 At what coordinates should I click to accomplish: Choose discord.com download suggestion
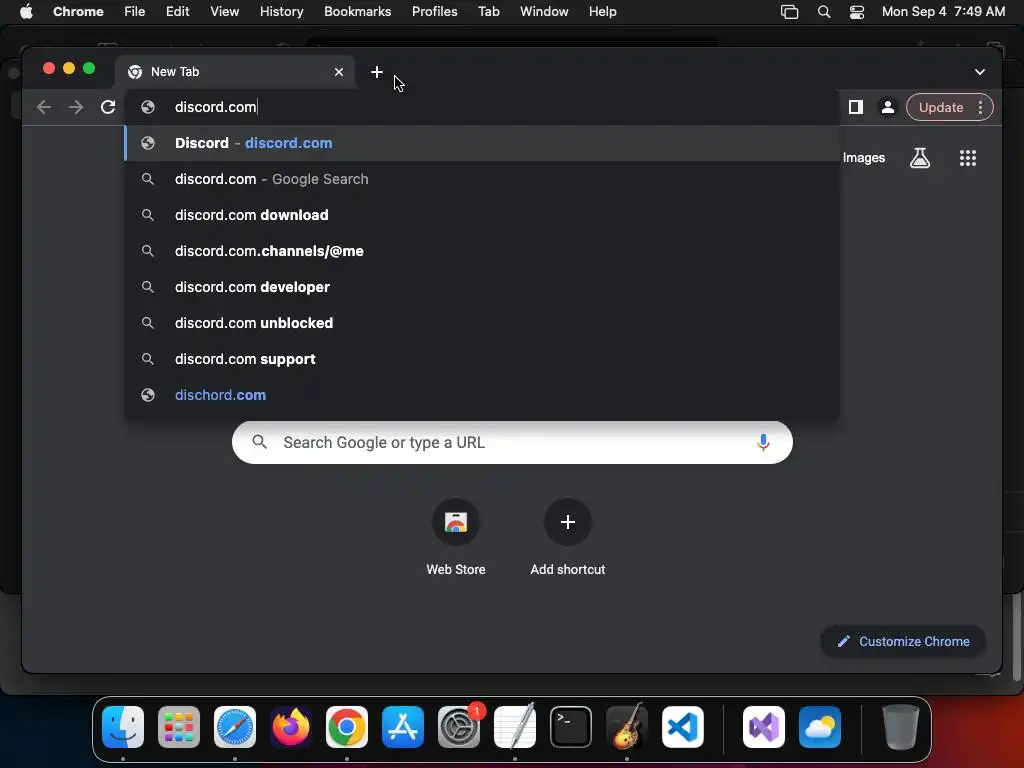[x=482, y=215]
